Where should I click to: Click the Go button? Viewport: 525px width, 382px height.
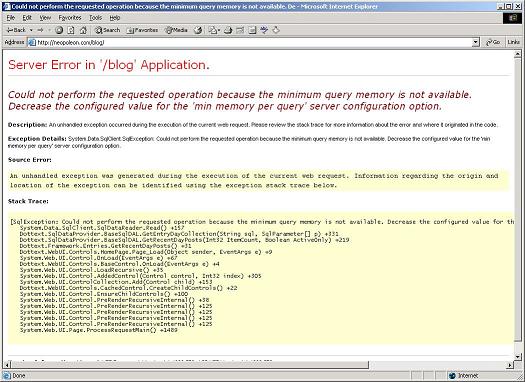point(493,42)
